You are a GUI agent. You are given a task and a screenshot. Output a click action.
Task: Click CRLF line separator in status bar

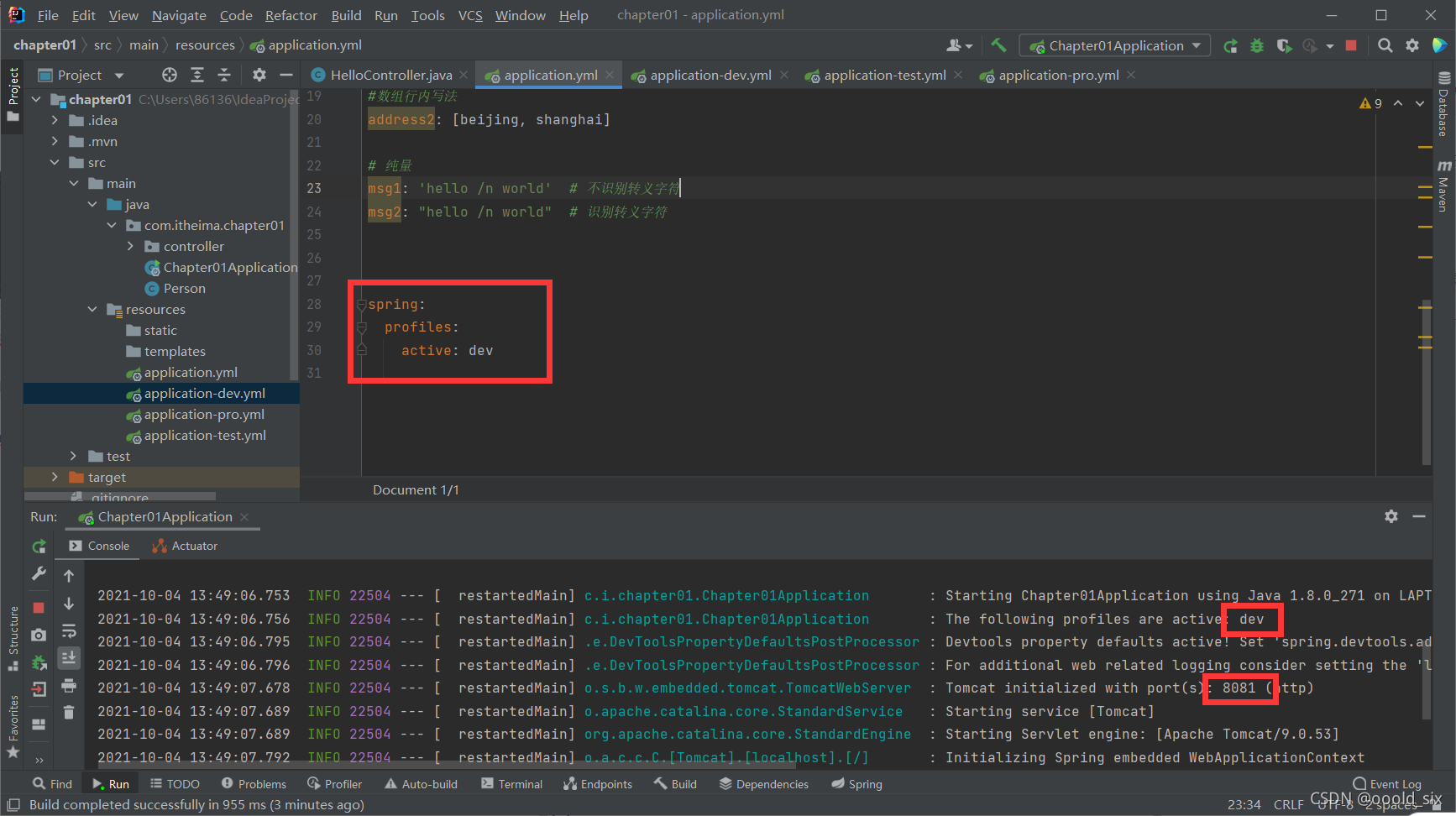pos(1288,804)
